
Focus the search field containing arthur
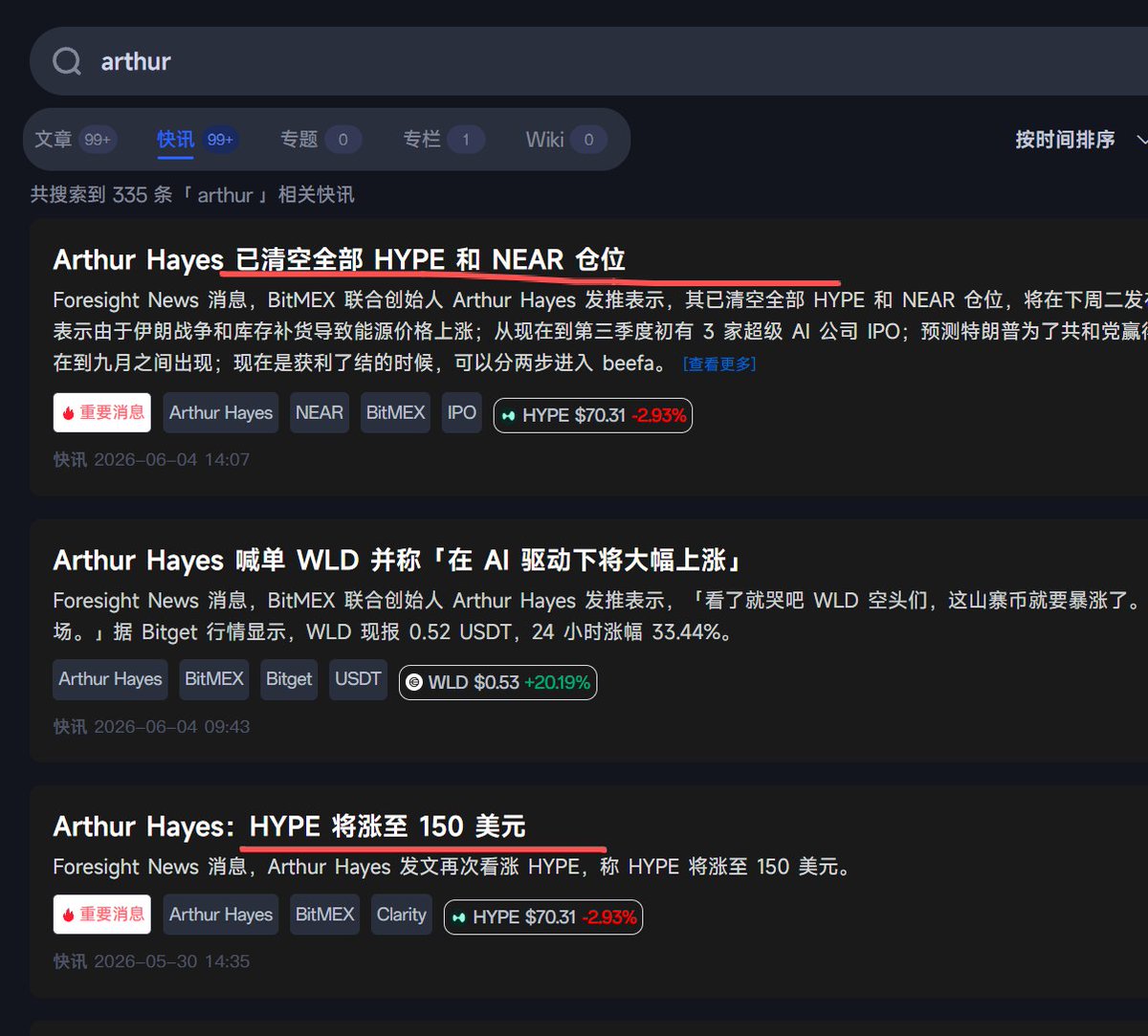pyautogui.click(x=589, y=61)
